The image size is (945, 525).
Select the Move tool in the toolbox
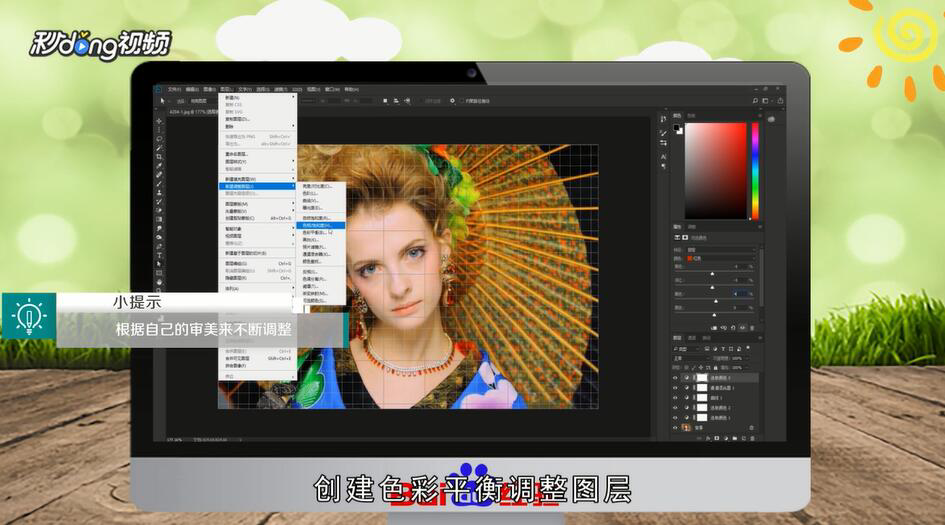pyautogui.click(x=159, y=121)
